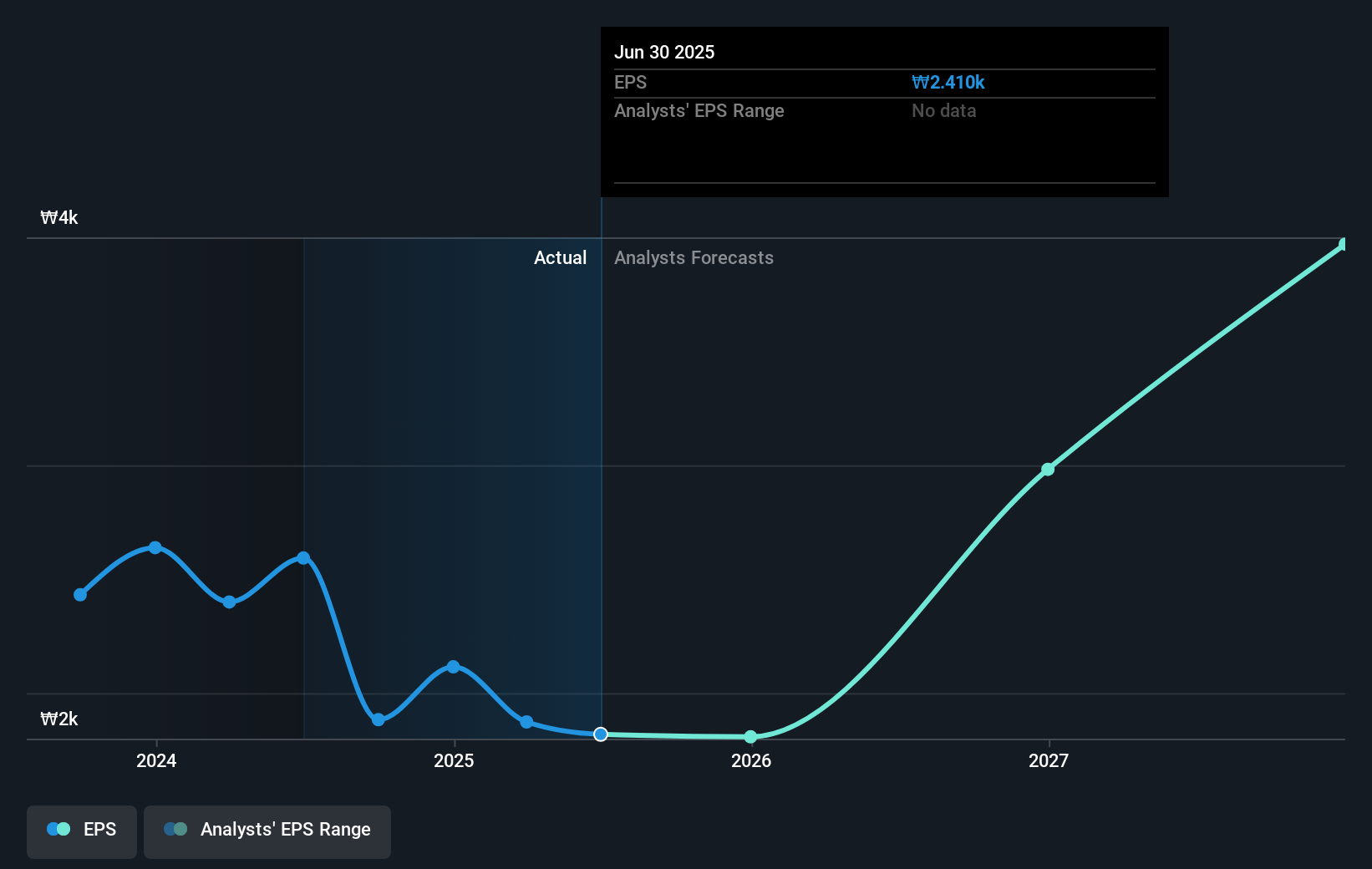Expand the Analysts' EPS Range no data row
1372x869 pixels.
943,110
